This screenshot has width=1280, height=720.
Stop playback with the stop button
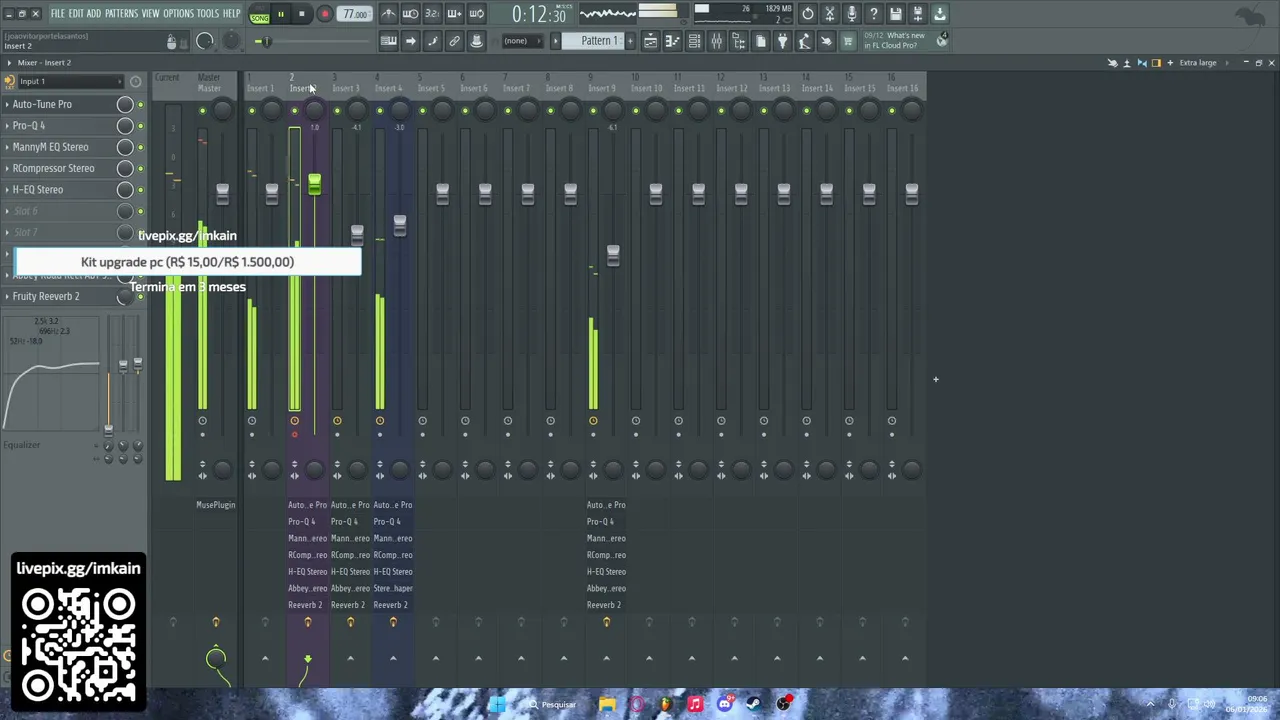tap(301, 14)
